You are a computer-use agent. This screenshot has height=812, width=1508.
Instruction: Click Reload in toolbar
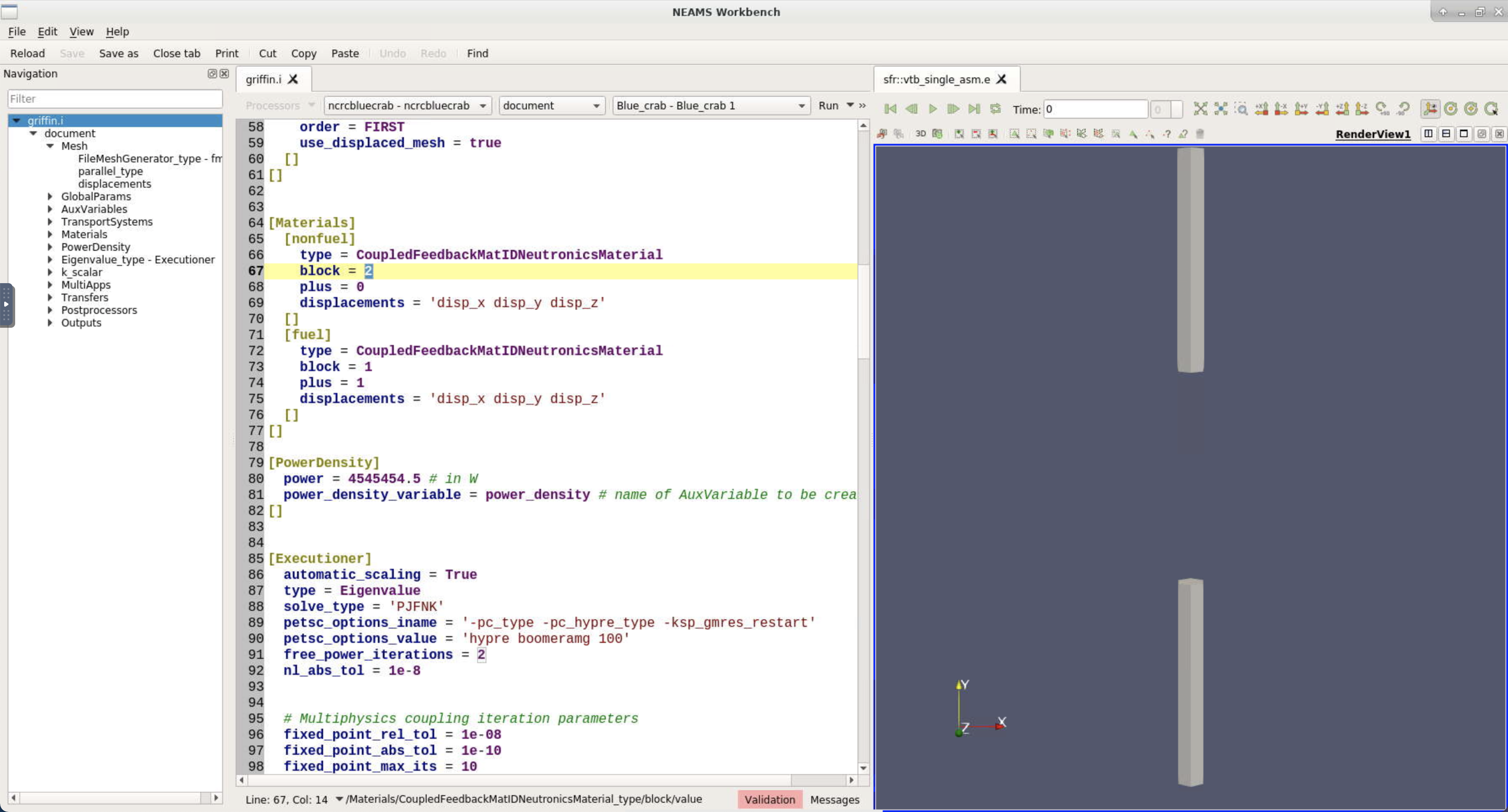tap(27, 53)
